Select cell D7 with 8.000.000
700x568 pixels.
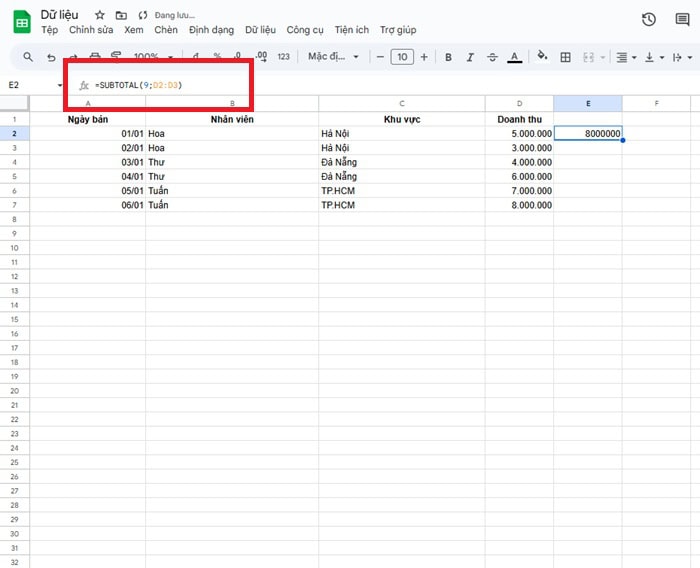[x=519, y=205]
